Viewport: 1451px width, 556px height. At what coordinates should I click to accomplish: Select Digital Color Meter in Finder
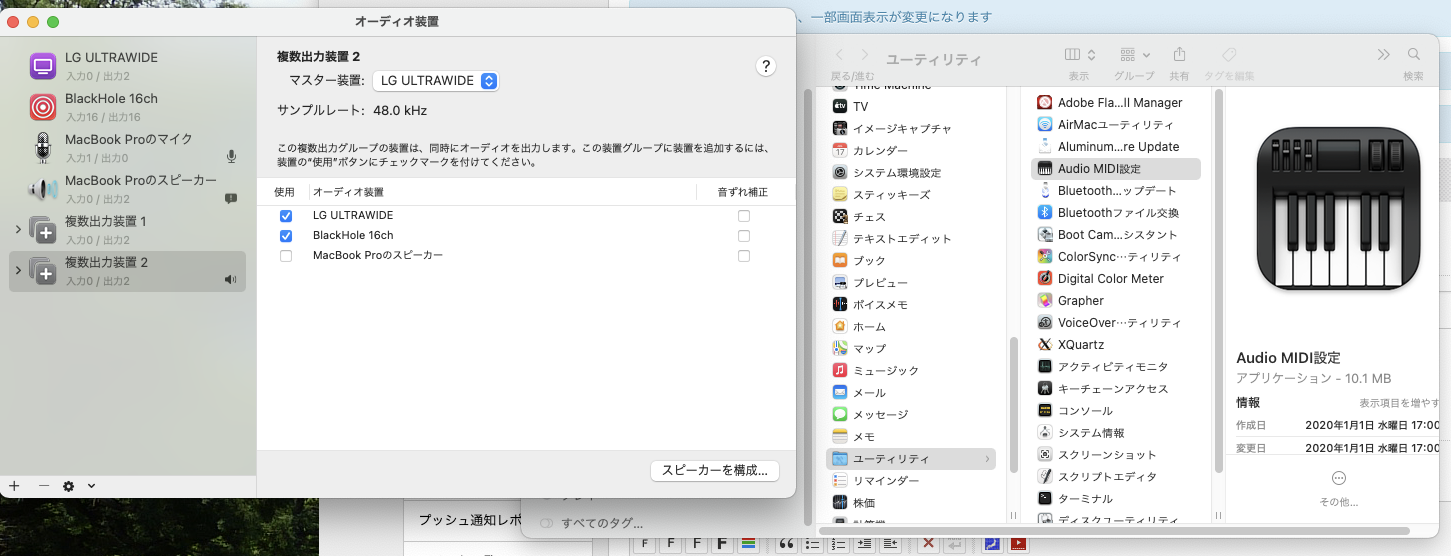[x=1116, y=279]
